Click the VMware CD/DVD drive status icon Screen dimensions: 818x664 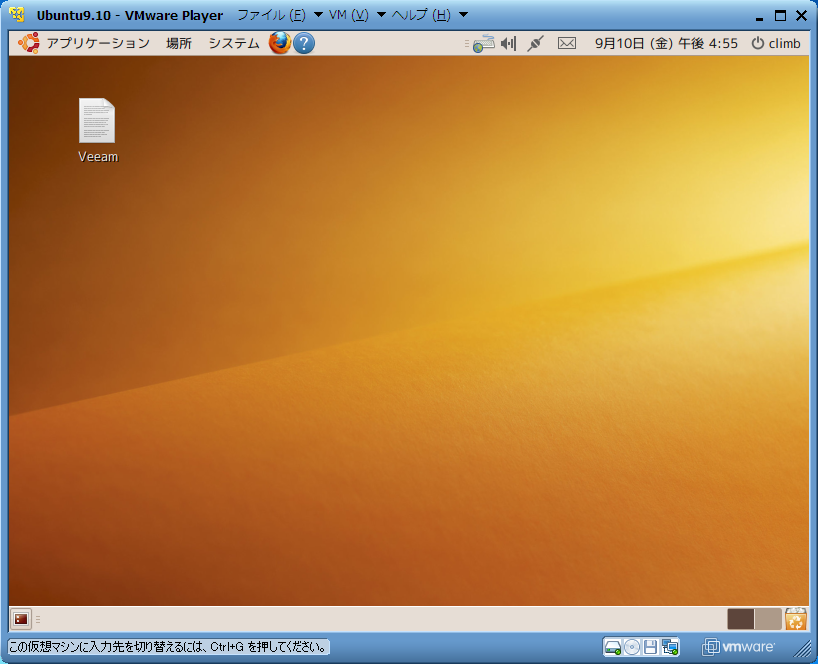point(632,647)
